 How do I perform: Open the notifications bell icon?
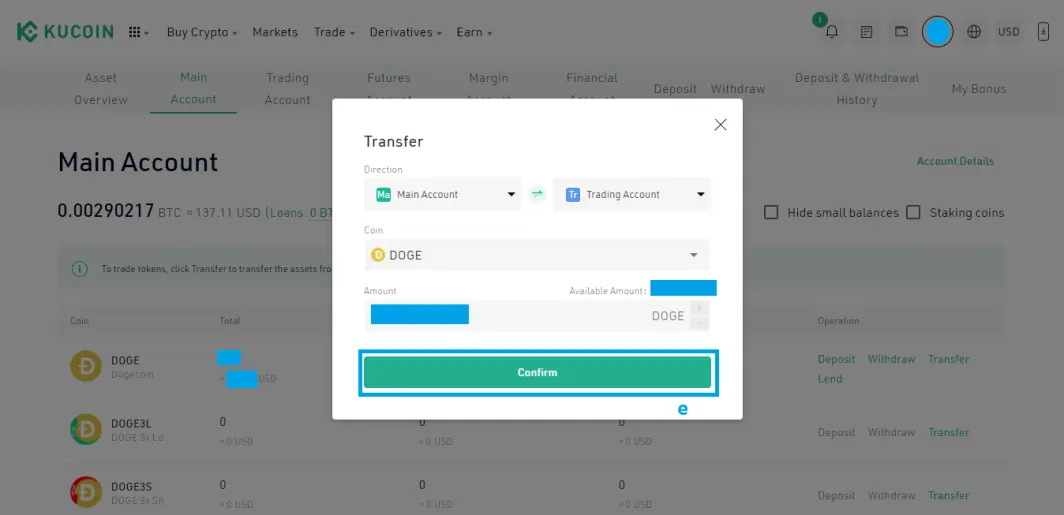click(x=831, y=32)
